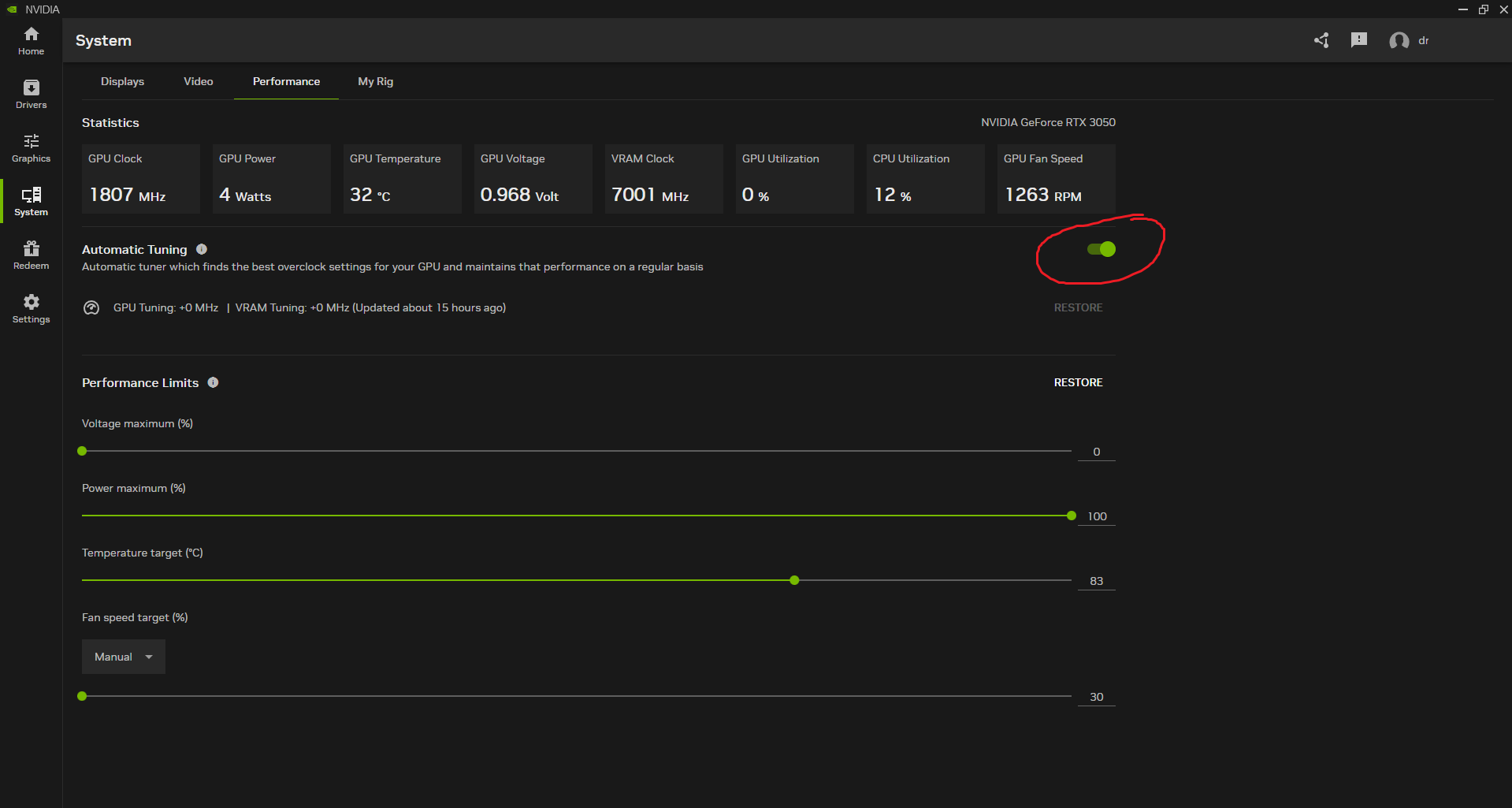Open the Settings gear section
The image size is (1512, 808).
pos(32,309)
